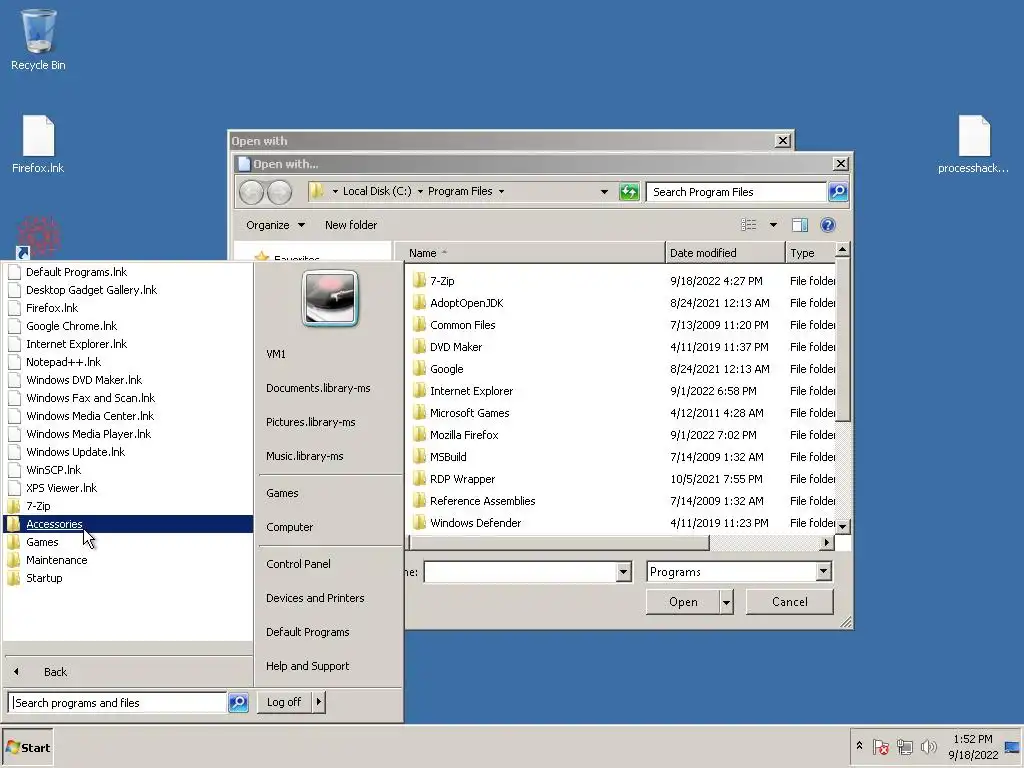Select the Firefox.lnk desktop file icon
The height and width of the screenshot is (768, 1024).
38,136
